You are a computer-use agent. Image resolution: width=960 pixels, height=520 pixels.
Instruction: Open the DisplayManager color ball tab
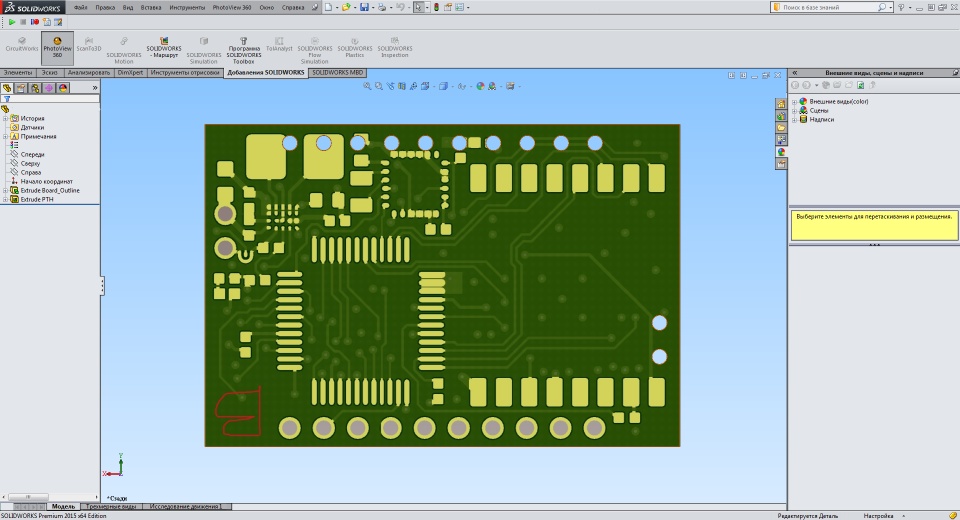tap(62, 88)
